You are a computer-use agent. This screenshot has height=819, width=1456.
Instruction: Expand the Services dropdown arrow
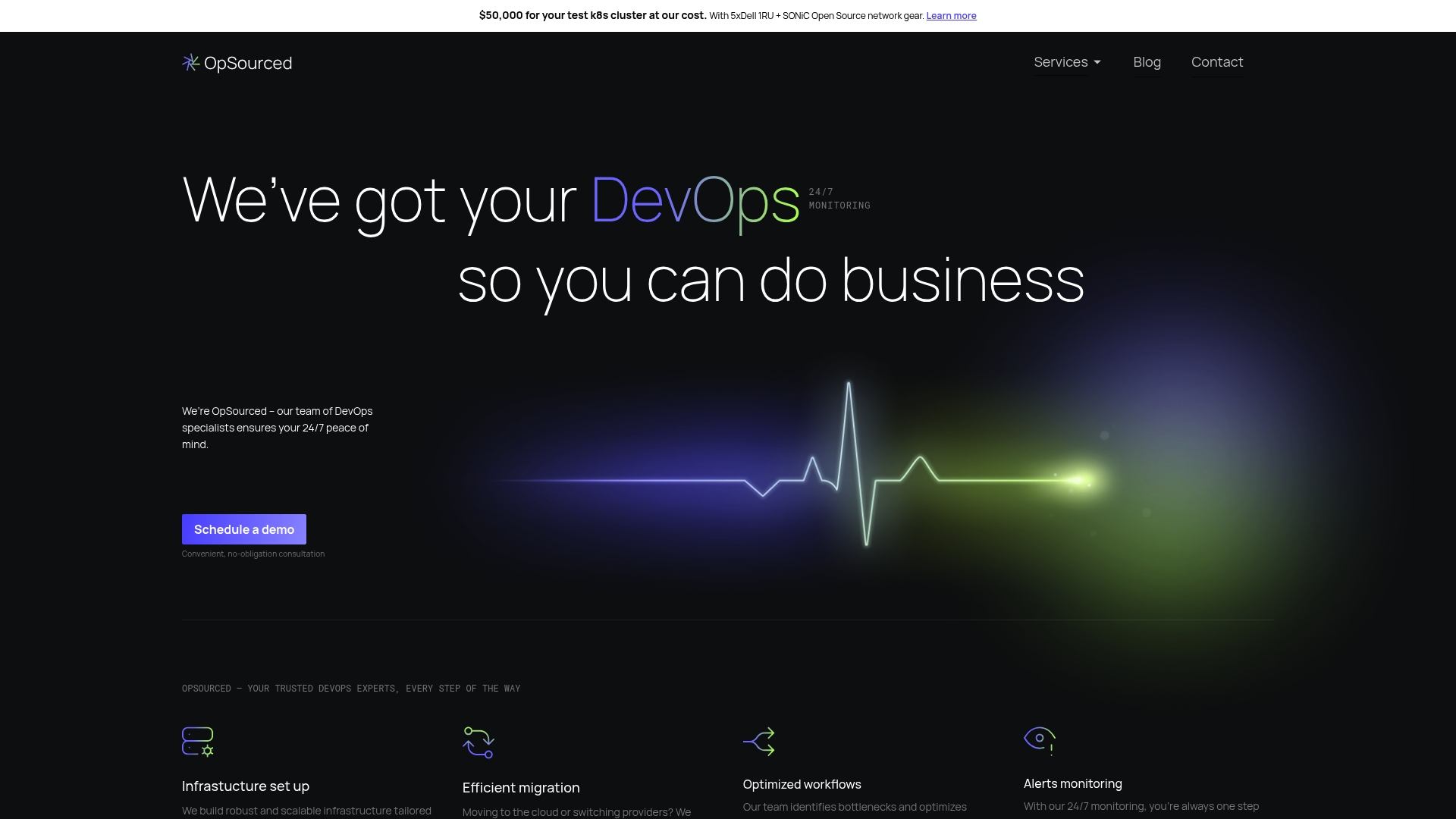1097,62
